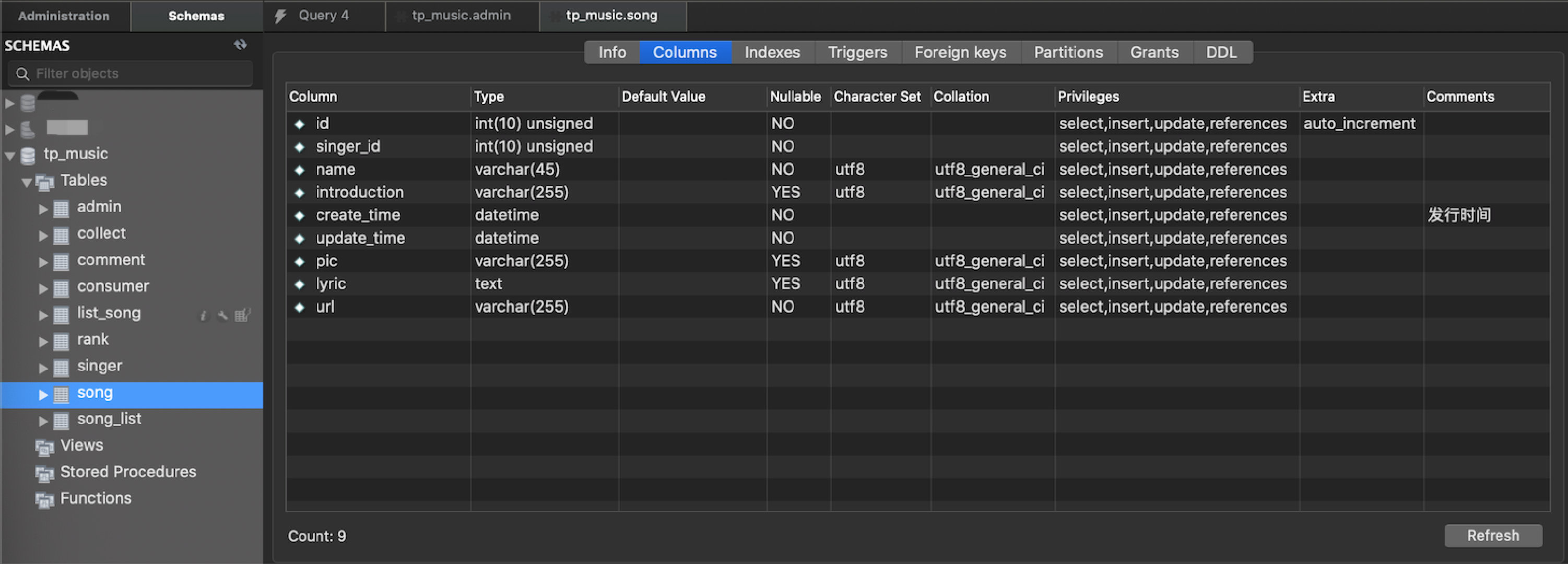Sort by the Column header

click(x=379, y=97)
